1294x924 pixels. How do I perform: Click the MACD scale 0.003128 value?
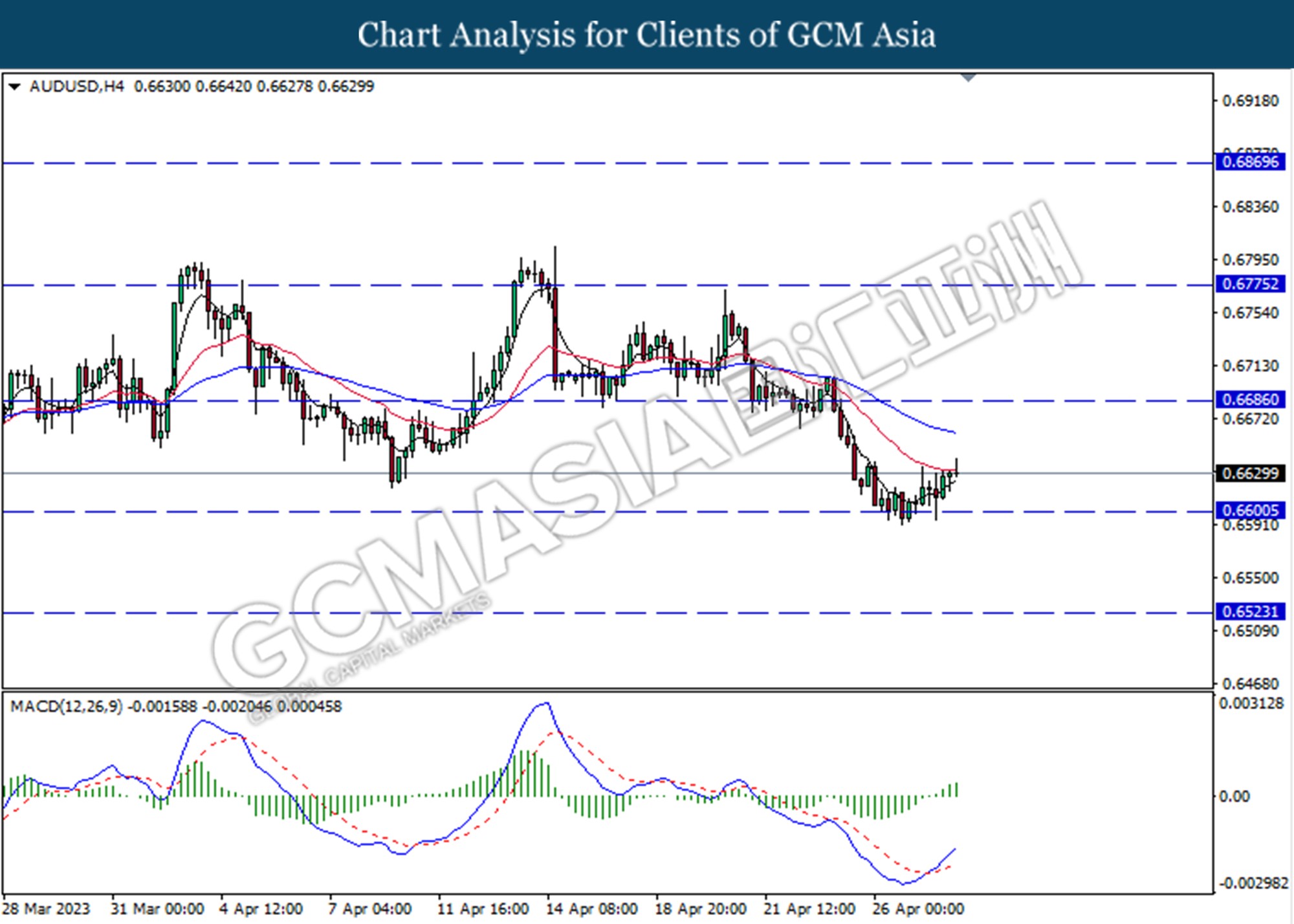click(x=1251, y=703)
